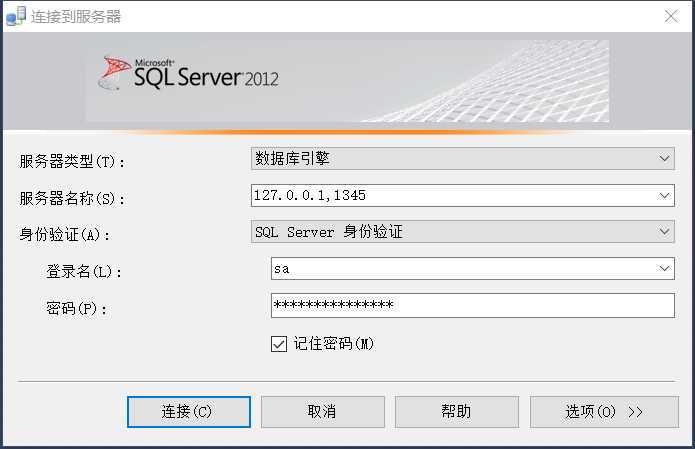The image size is (695, 449).
Task: Open the authentication (身份验证) dropdown
Action: [463, 231]
